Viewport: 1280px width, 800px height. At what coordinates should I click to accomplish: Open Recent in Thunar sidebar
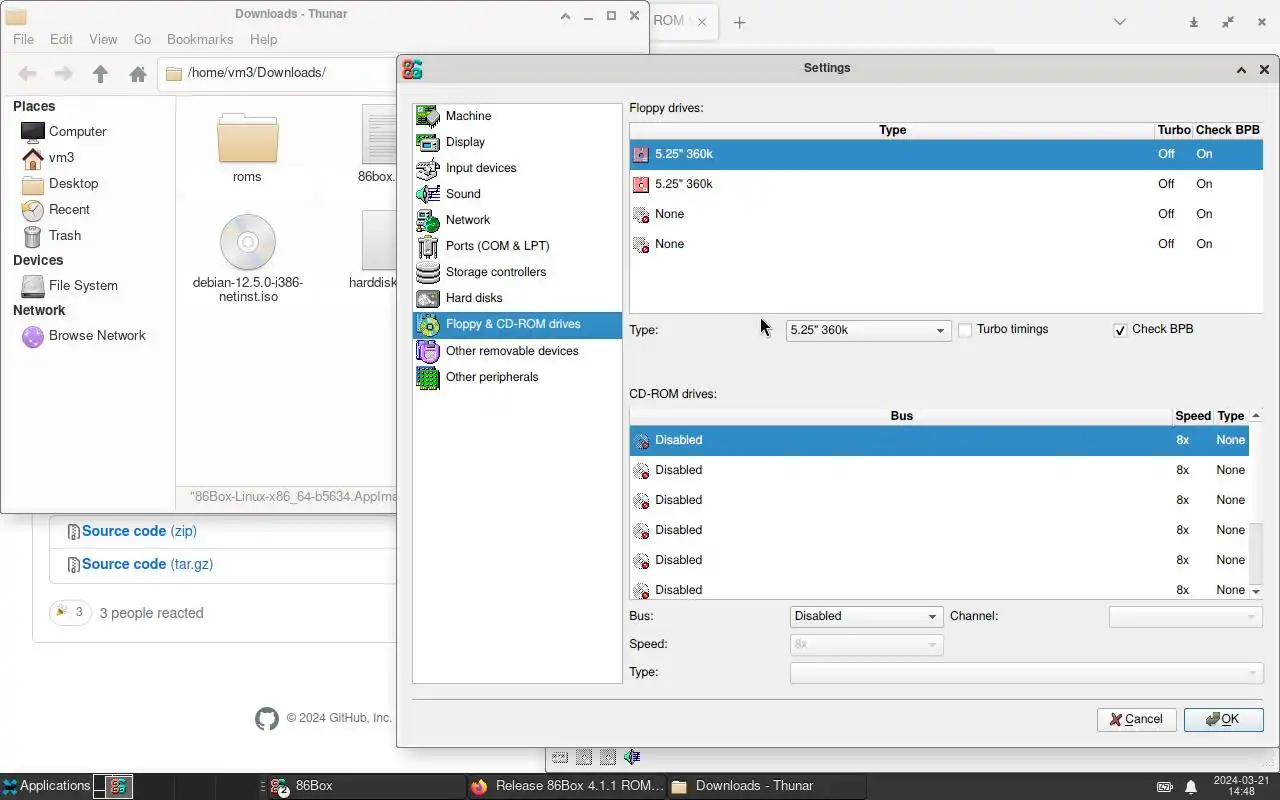click(x=70, y=210)
